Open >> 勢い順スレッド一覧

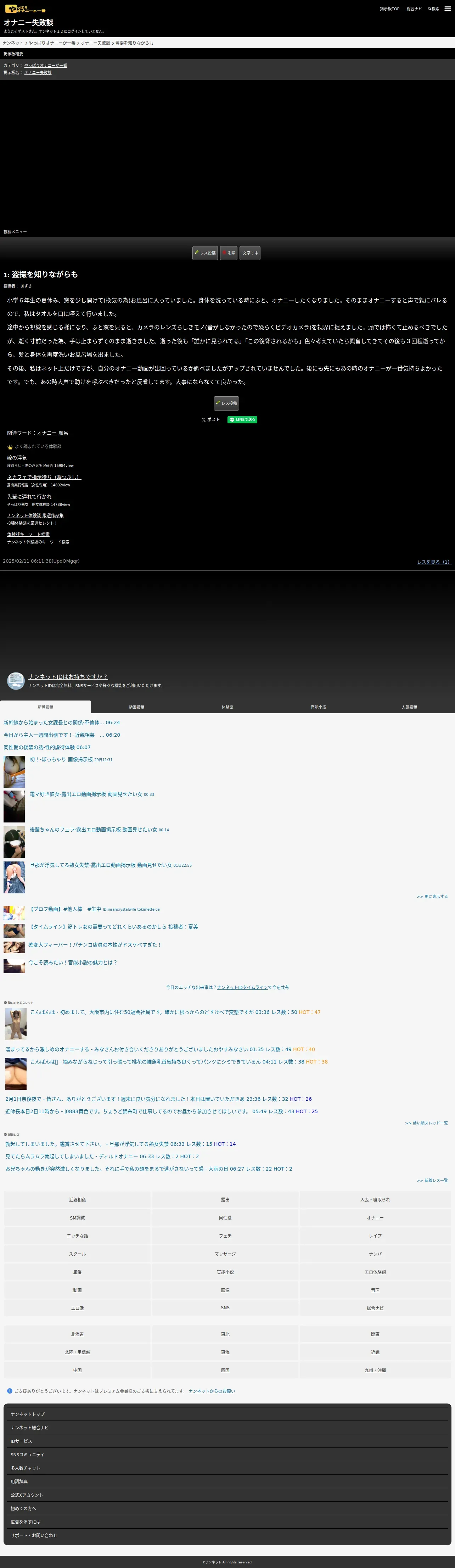point(426,1122)
